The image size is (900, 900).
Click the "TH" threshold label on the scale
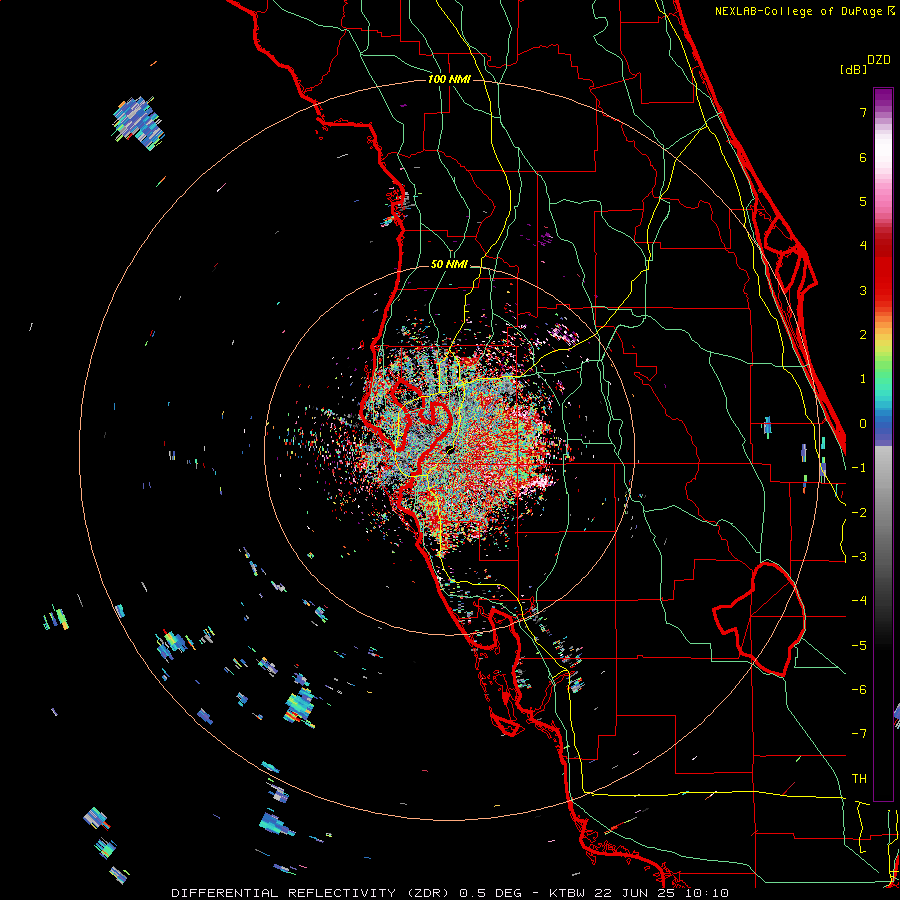point(859,779)
